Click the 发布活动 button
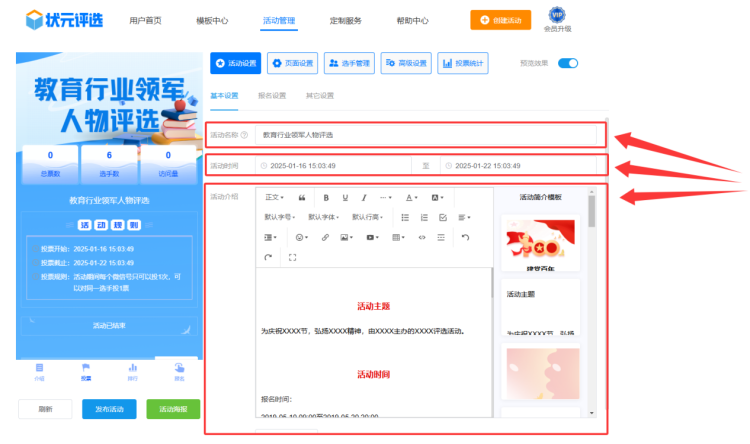This screenshot has width=750, height=444. (109, 409)
